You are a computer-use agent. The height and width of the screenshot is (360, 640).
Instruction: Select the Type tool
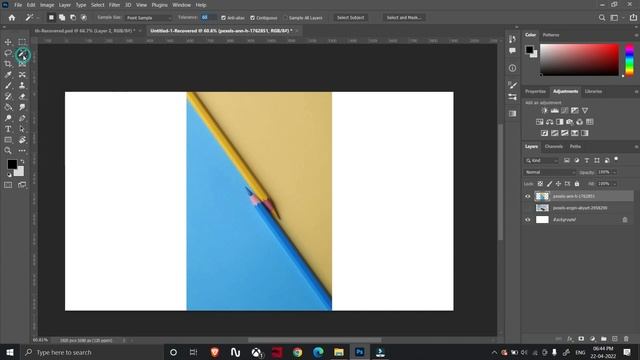pyautogui.click(x=8, y=129)
